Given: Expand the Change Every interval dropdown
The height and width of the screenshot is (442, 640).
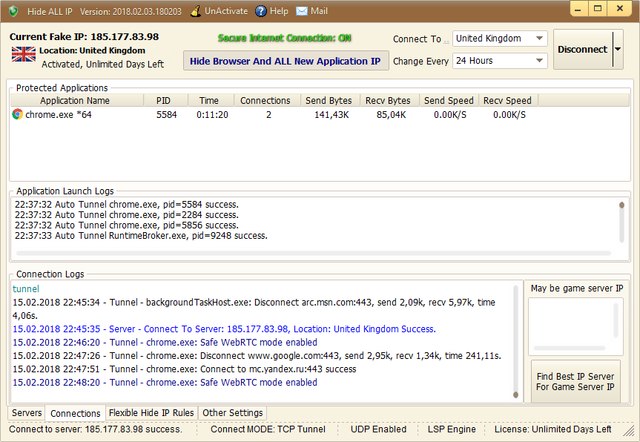Looking at the screenshot, I should (x=539, y=60).
